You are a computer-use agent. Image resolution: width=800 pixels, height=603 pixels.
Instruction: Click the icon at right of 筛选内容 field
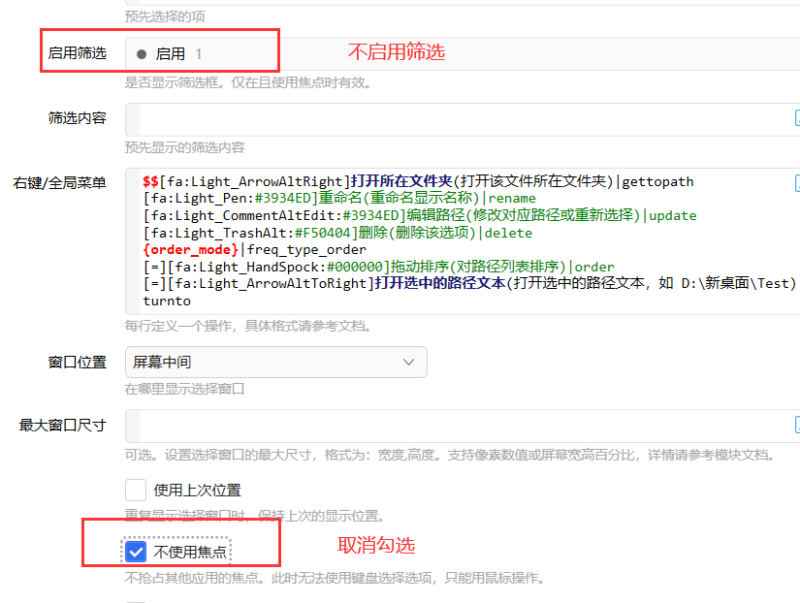coord(797,118)
